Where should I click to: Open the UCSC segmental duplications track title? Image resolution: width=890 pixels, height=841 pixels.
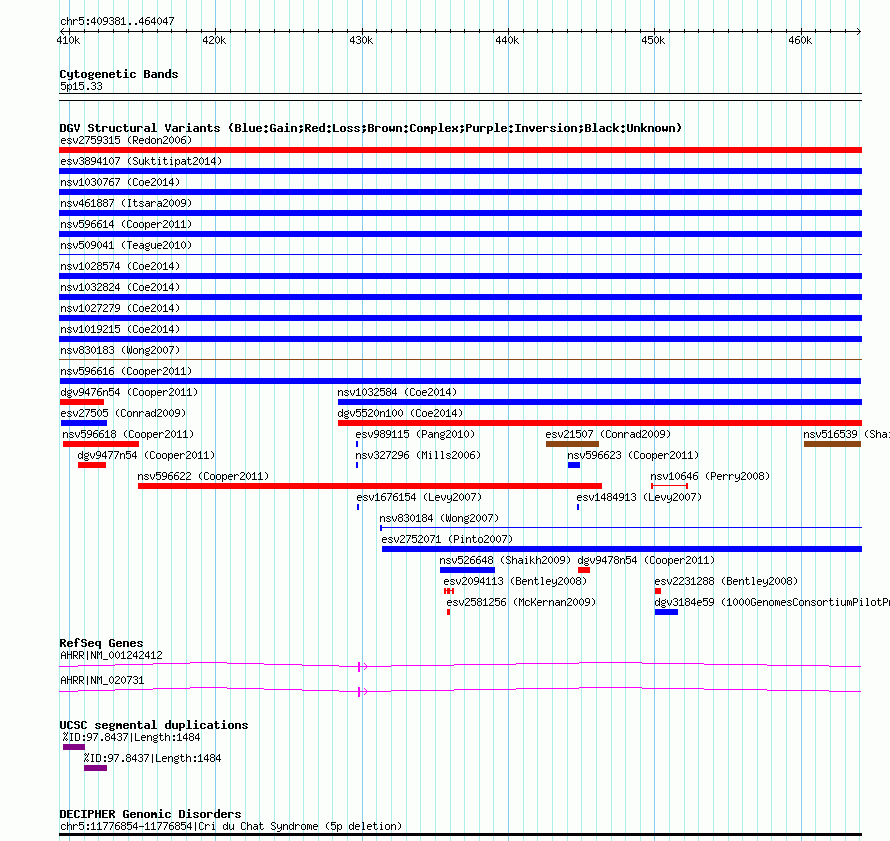coord(154,725)
